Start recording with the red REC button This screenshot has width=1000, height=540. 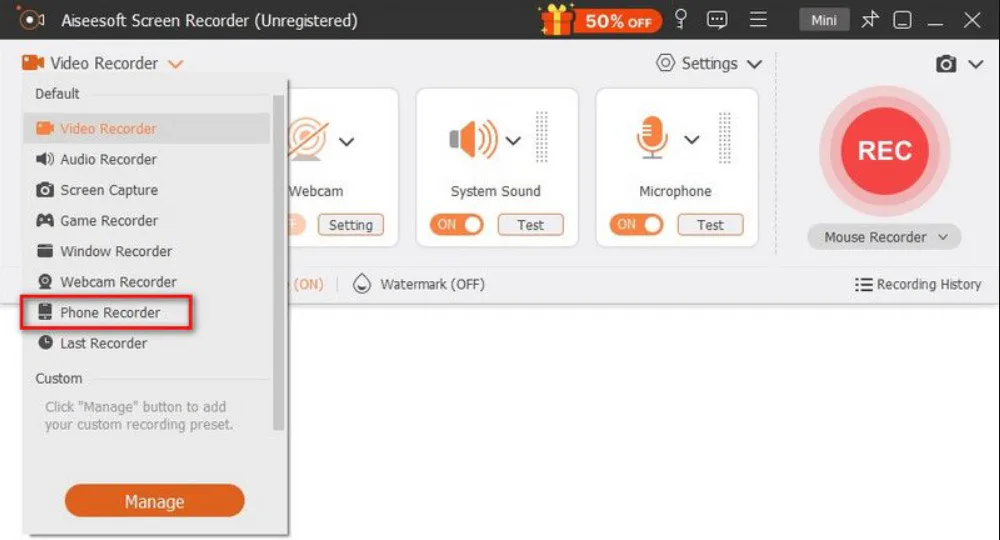[x=885, y=151]
